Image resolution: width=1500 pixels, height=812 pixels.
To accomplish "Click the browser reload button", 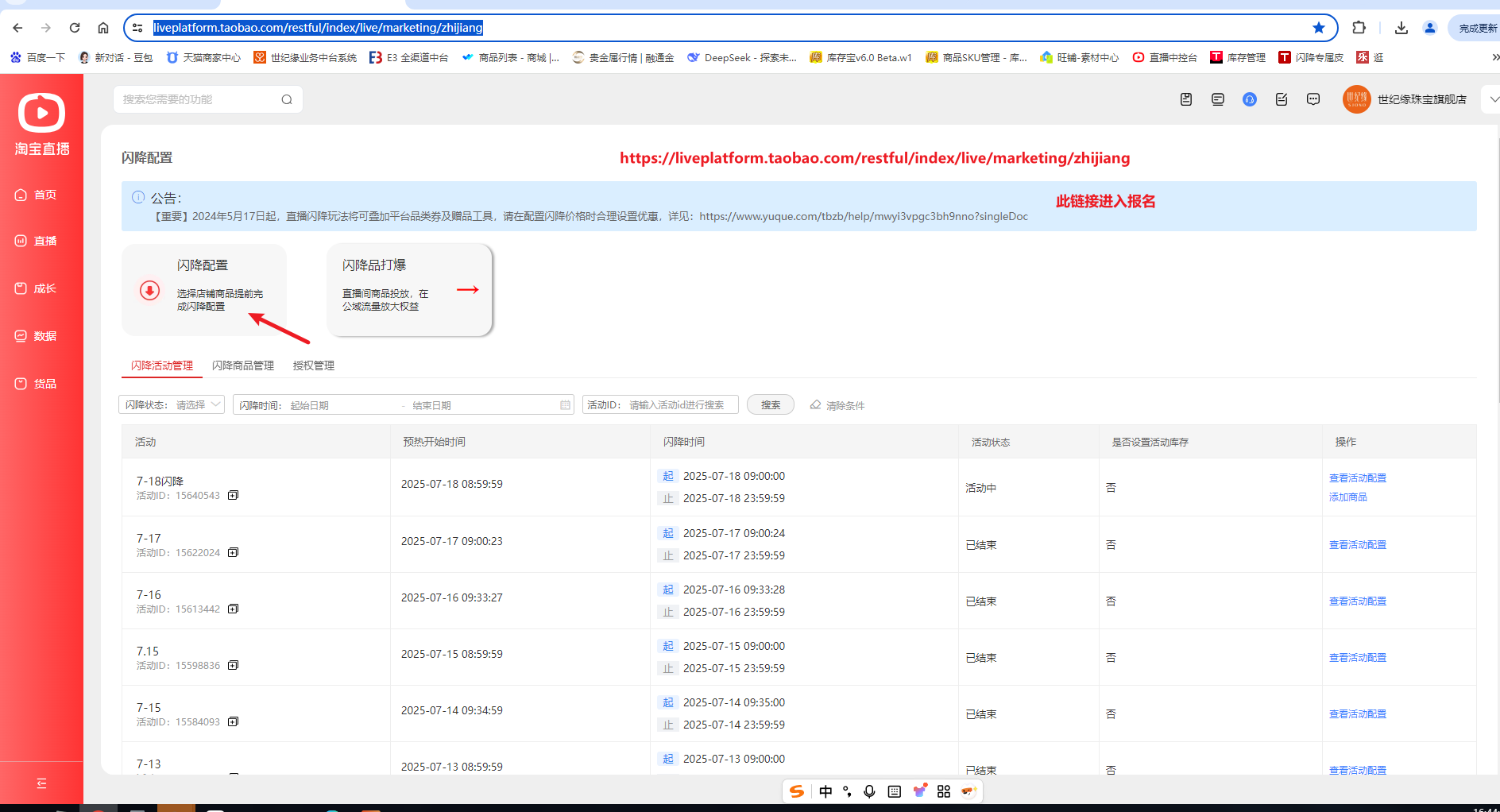I will (x=75, y=28).
